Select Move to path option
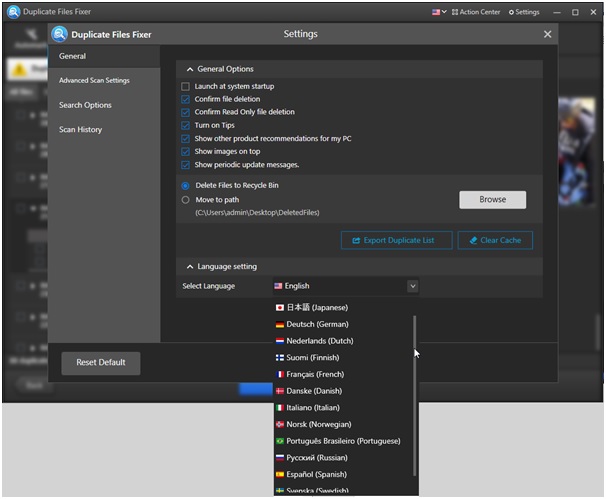 pyautogui.click(x=186, y=200)
